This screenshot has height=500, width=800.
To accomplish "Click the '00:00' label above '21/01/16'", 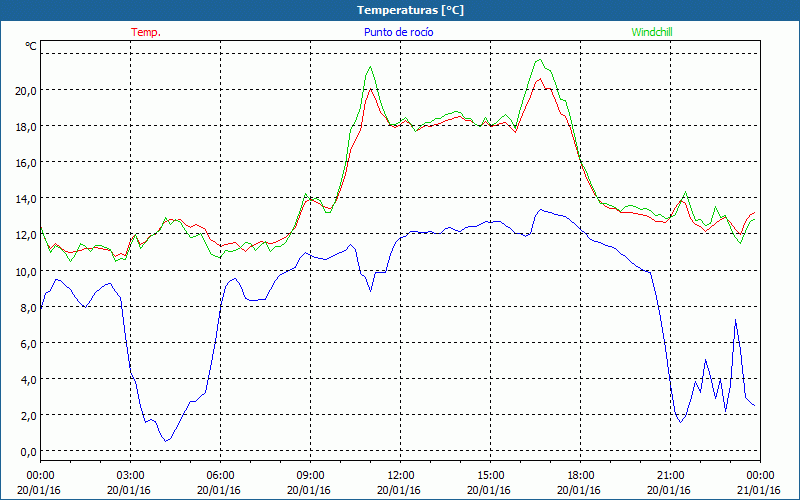I will pos(760,476).
